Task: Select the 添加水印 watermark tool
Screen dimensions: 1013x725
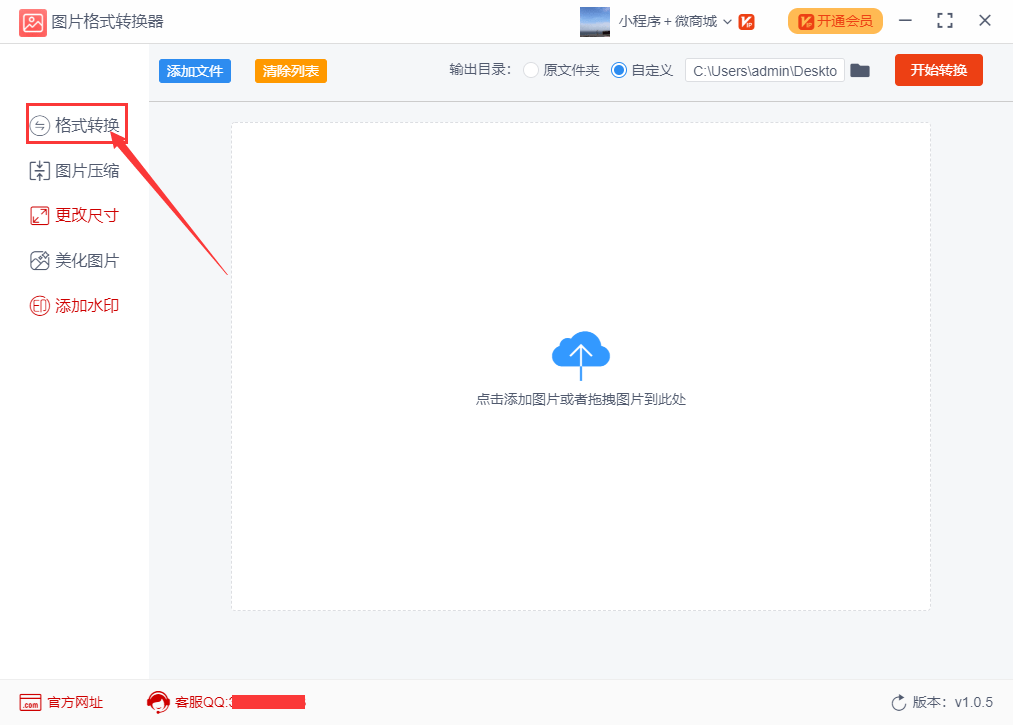Action: click(x=77, y=304)
